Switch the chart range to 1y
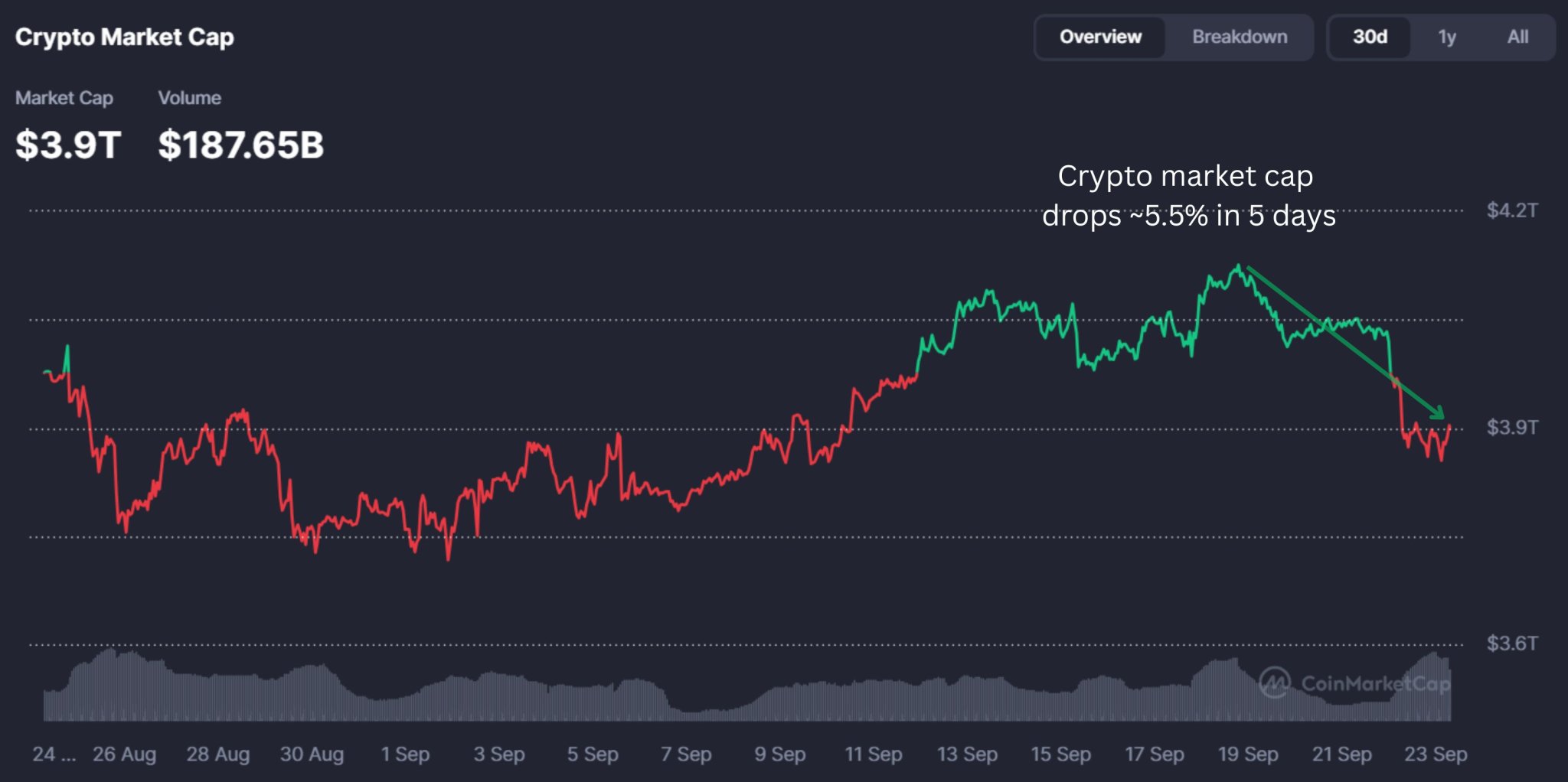1568x782 pixels. (1447, 37)
